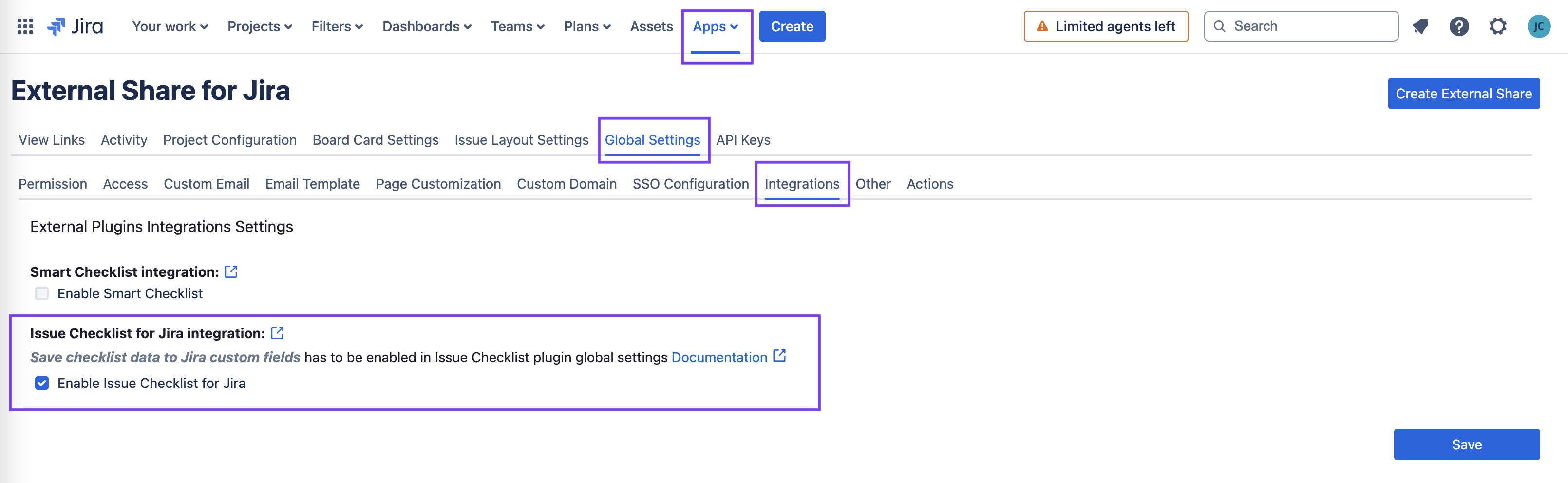This screenshot has width=1568, height=483.
Task: Enable the Smart Checklist checkbox
Action: pyautogui.click(x=42, y=293)
